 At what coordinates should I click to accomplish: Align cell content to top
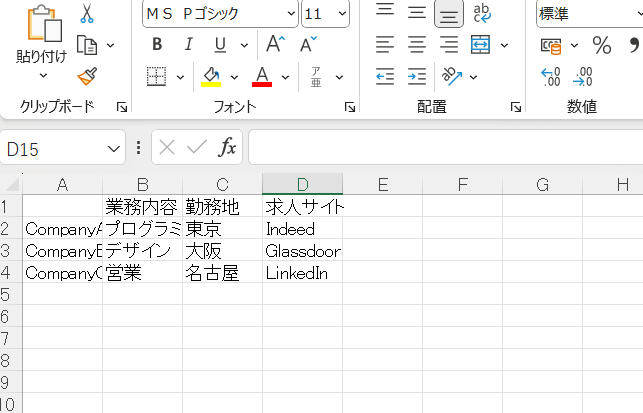(385, 10)
